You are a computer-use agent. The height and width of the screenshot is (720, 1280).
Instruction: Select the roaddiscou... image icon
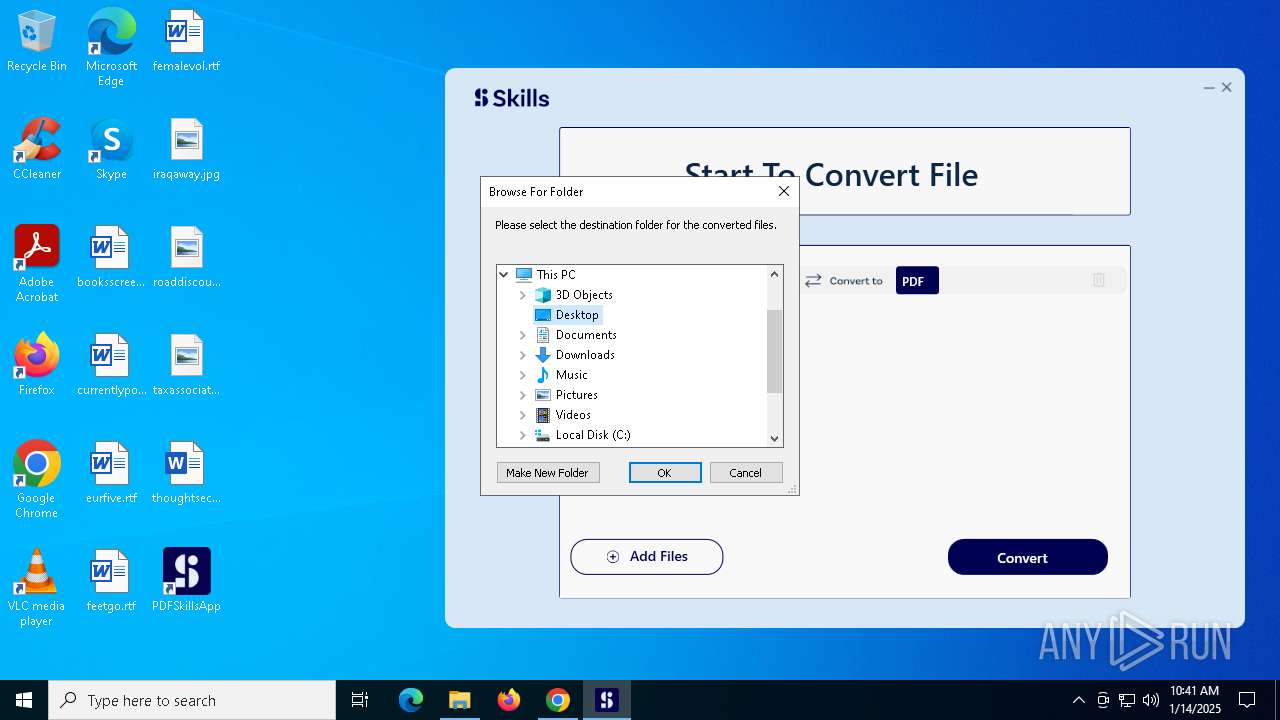click(186, 257)
